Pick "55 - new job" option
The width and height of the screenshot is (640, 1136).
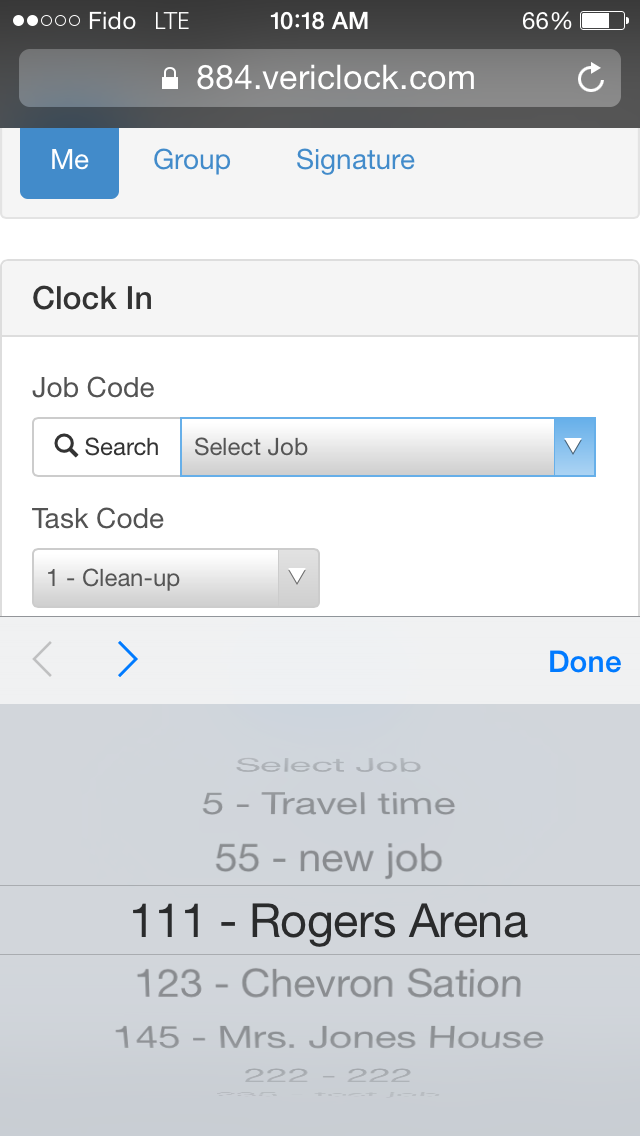tap(328, 858)
